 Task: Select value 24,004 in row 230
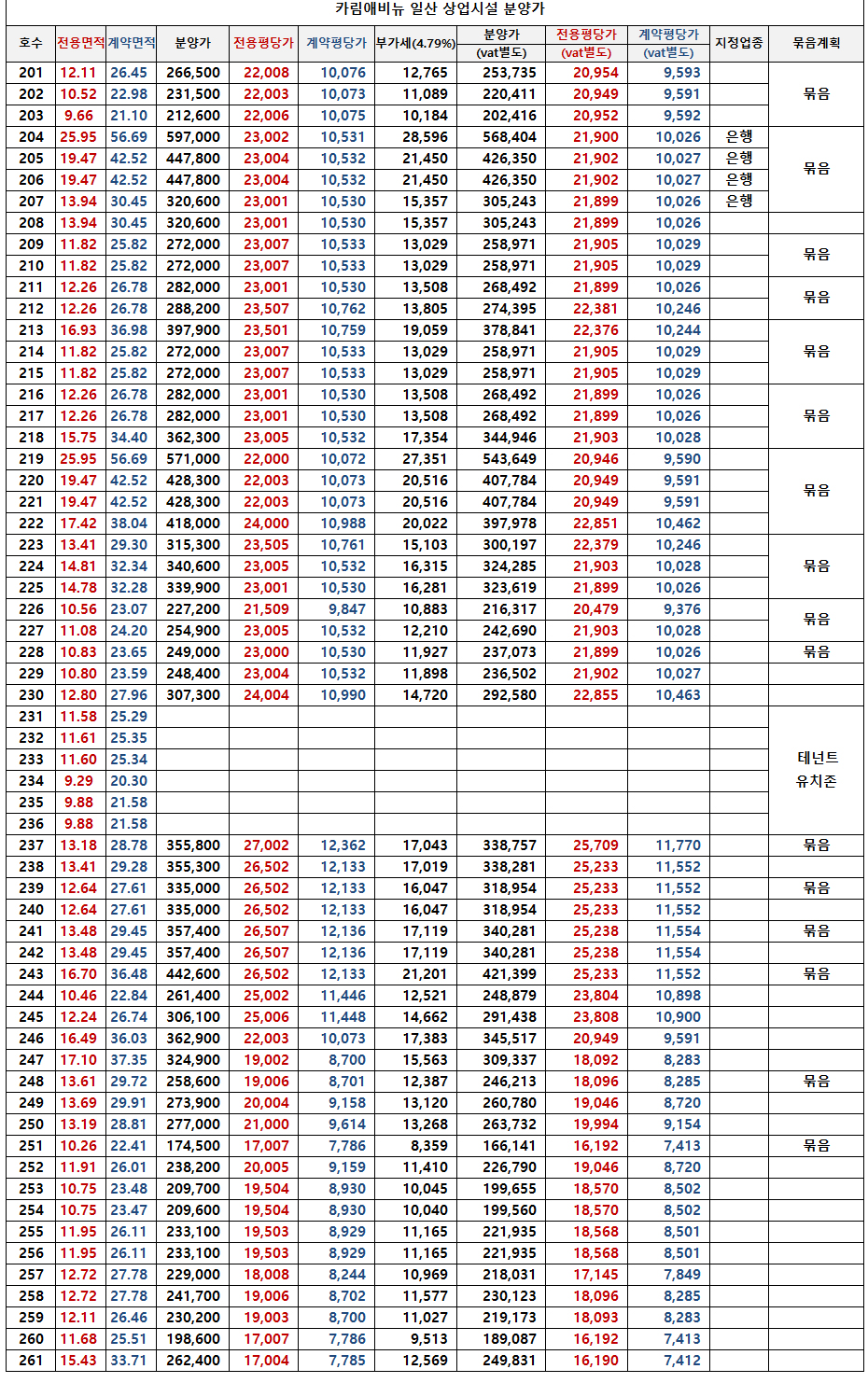click(266, 695)
